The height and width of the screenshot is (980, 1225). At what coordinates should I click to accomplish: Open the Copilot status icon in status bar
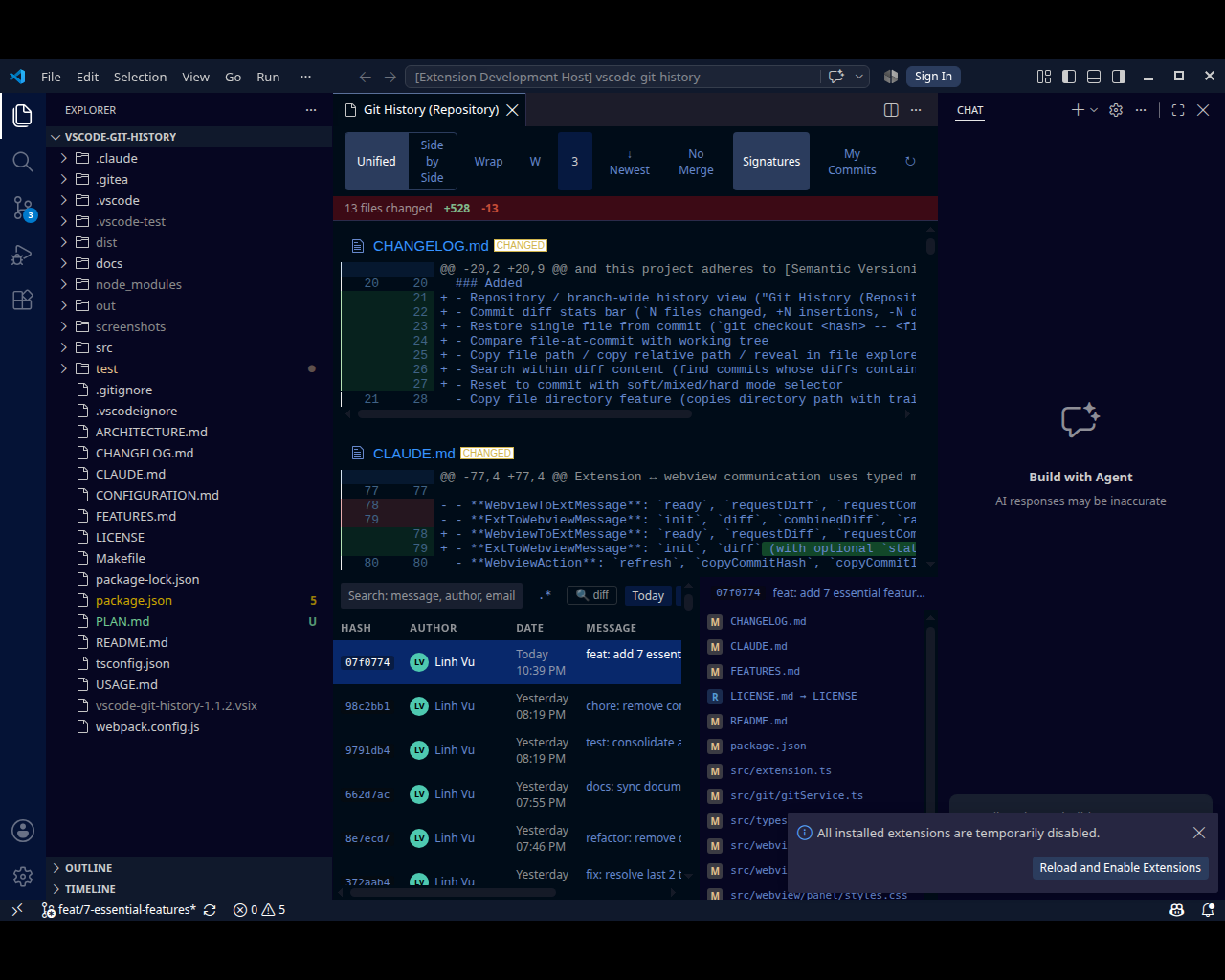click(x=1177, y=910)
